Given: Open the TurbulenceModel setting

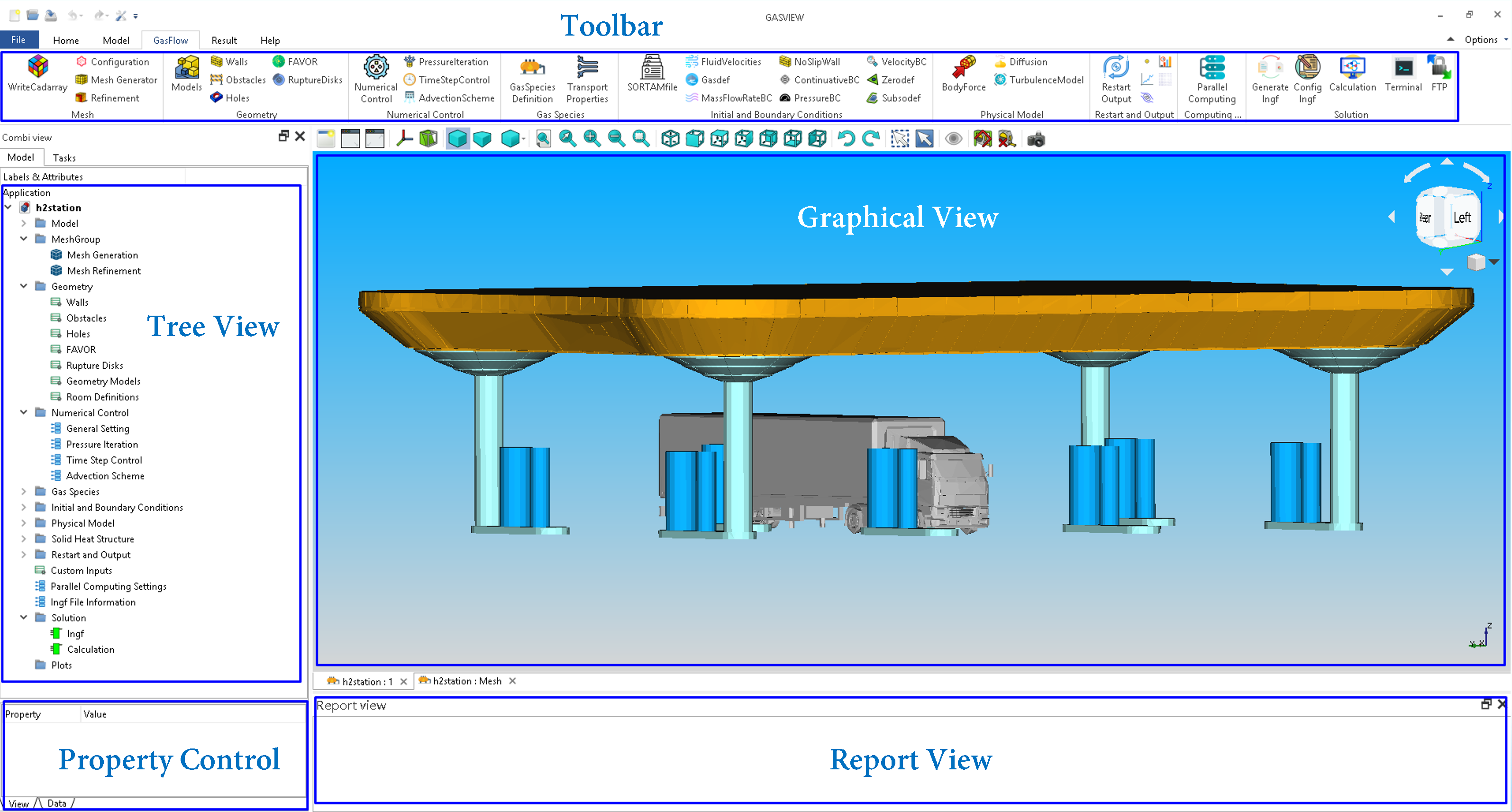Looking at the screenshot, I should 1039,80.
